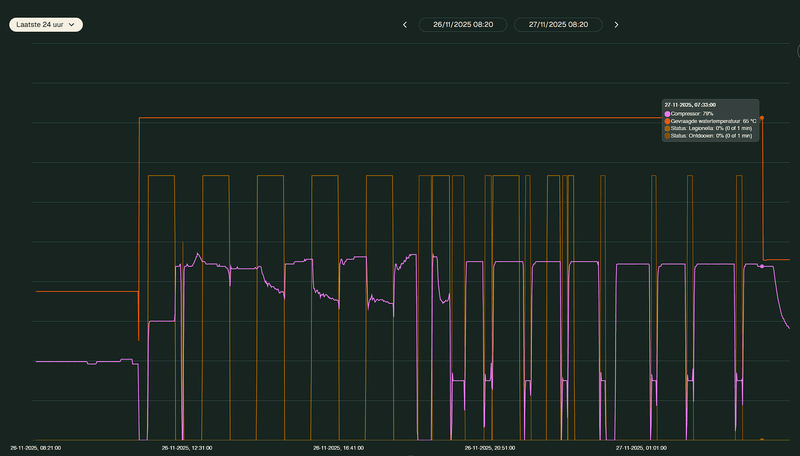800x456 pixels.
Task: Click axis label '26-11-2025, 12:31:00'
Action: coord(187,448)
